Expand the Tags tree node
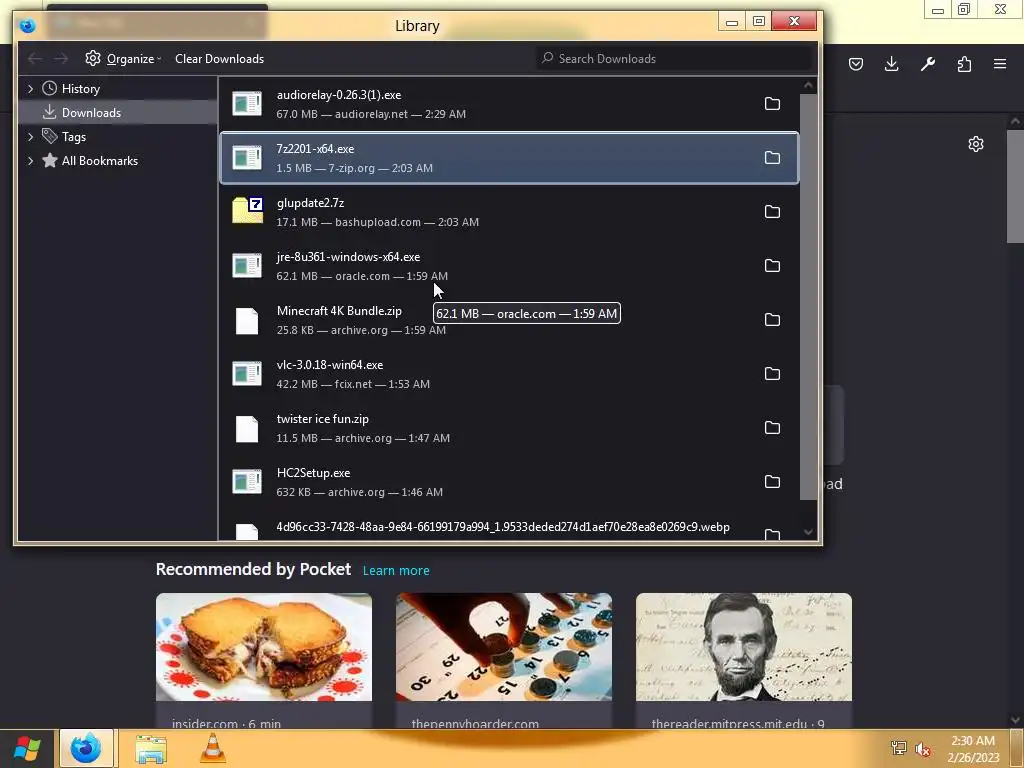This screenshot has height=768, width=1024. [x=30, y=136]
